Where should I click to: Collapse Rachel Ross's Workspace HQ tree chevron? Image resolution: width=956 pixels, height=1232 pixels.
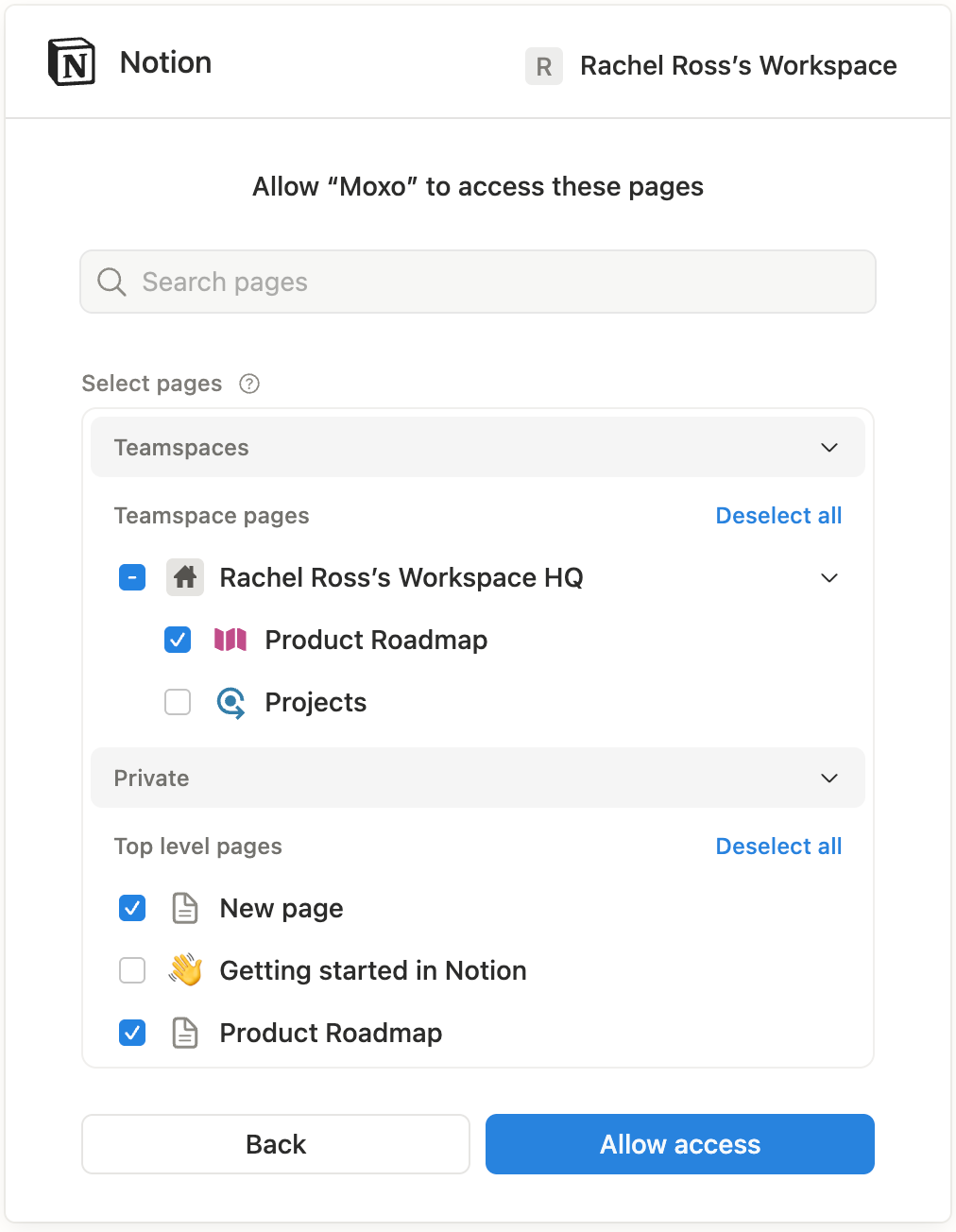tap(829, 577)
